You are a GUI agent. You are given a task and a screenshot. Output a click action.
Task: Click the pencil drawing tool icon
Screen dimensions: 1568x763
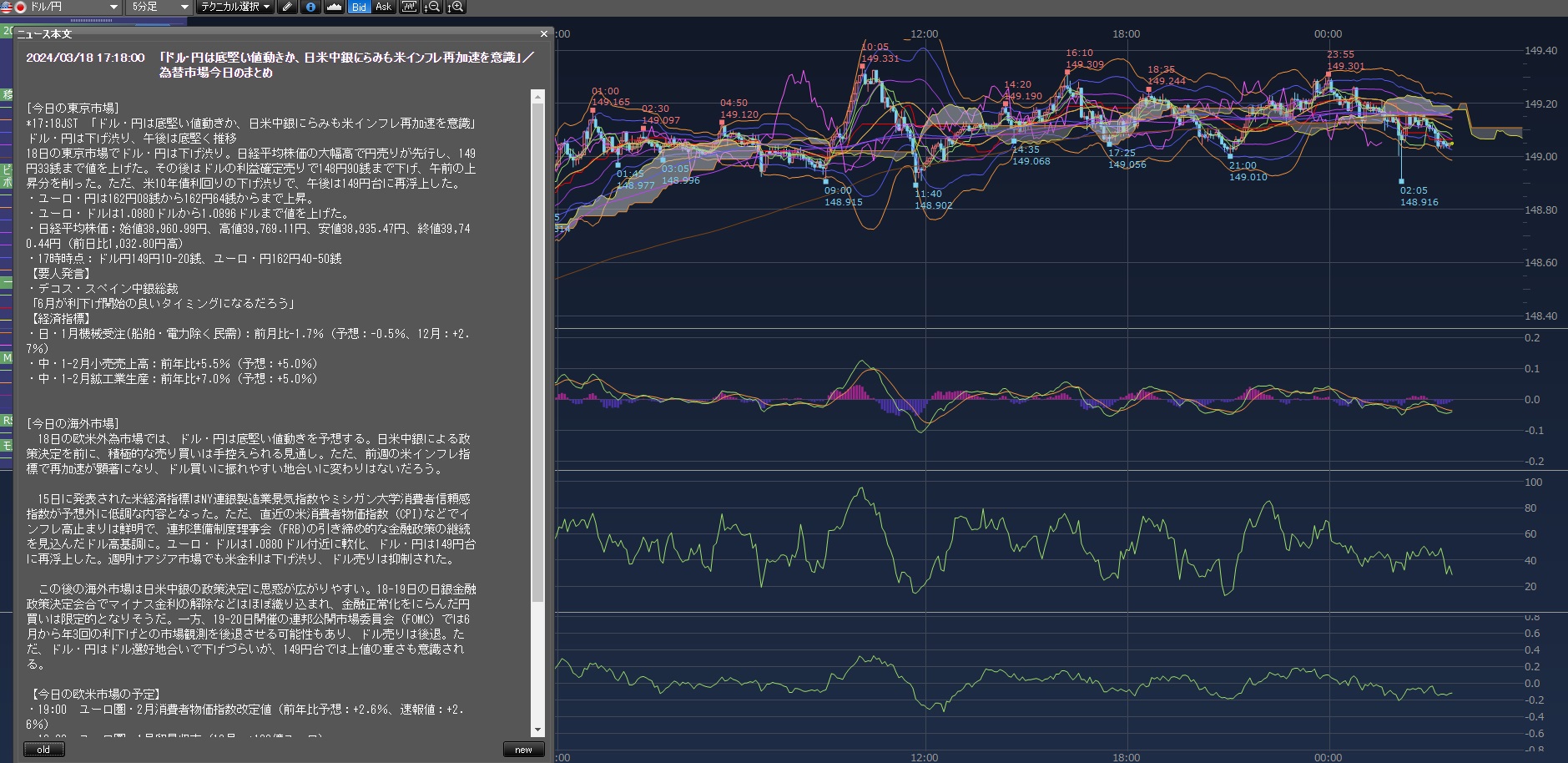point(287,7)
